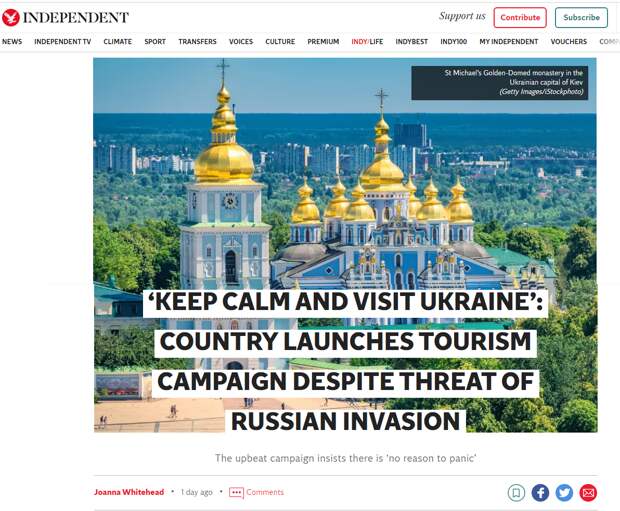
Task: Open the News section
Action: tap(12, 42)
